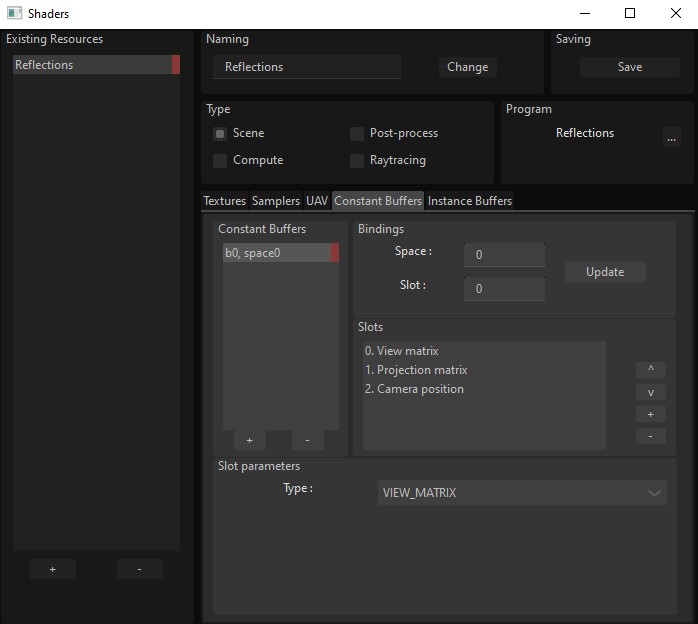Select the Constant Buffers tab
The height and width of the screenshot is (624, 698).
(x=378, y=201)
